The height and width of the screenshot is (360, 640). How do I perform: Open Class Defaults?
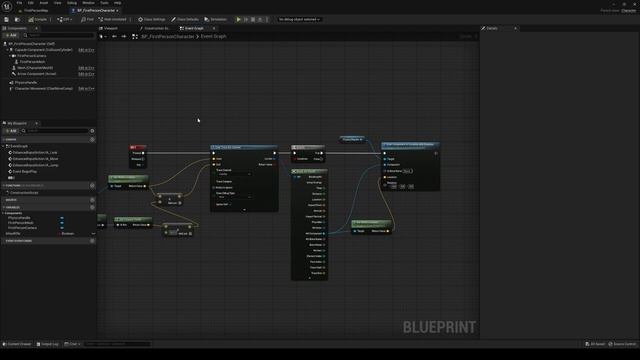[185, 19]
